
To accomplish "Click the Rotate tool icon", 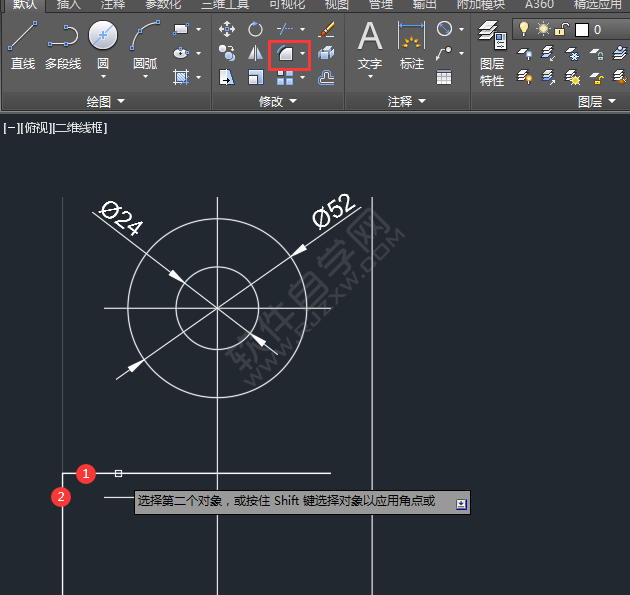I will pyautogui.click(x=255, y=29).
